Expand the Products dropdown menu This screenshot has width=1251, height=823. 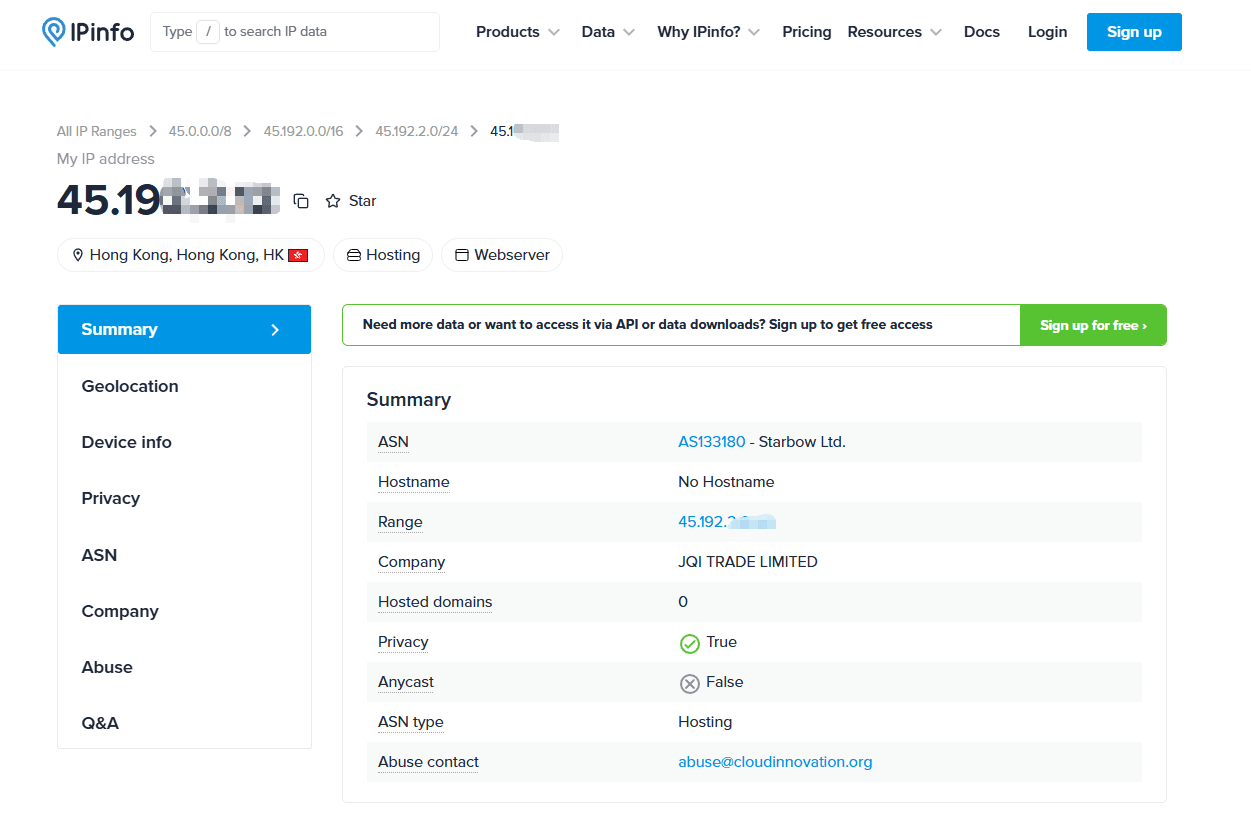pyautogui.click(x=518, y=32)
